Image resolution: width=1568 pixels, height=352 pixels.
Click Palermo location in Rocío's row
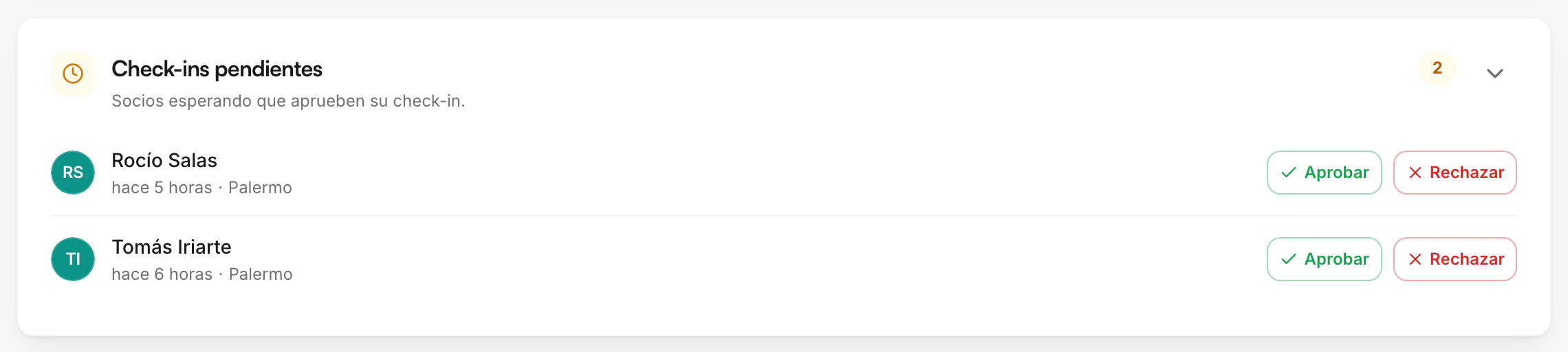(260, 188)
